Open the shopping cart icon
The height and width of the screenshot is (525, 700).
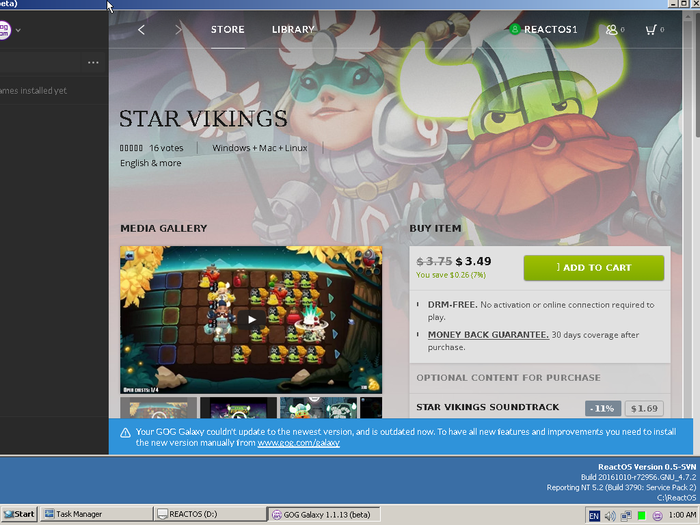(x=651, y=30)
